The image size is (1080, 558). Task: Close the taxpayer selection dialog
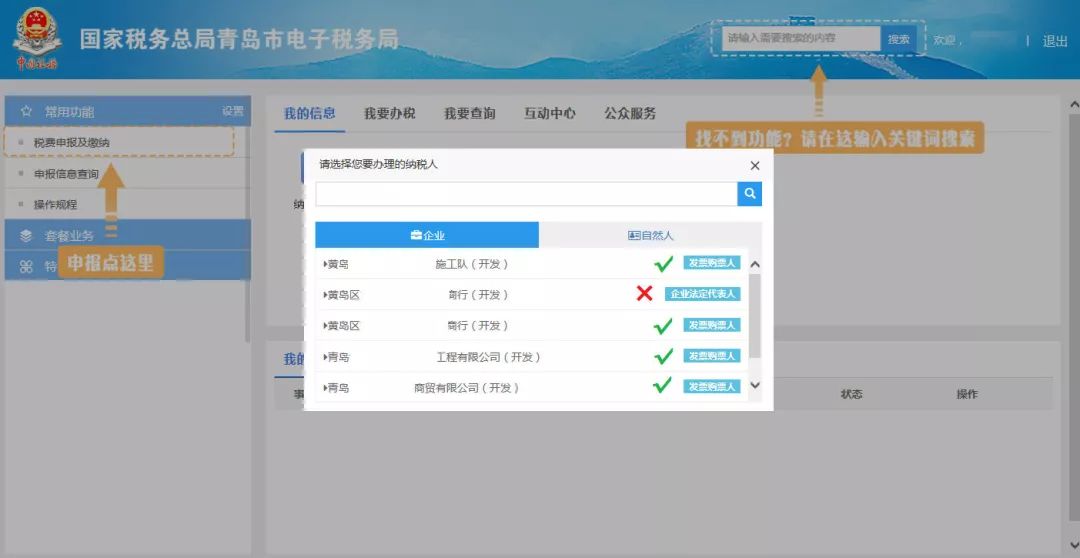755,166
